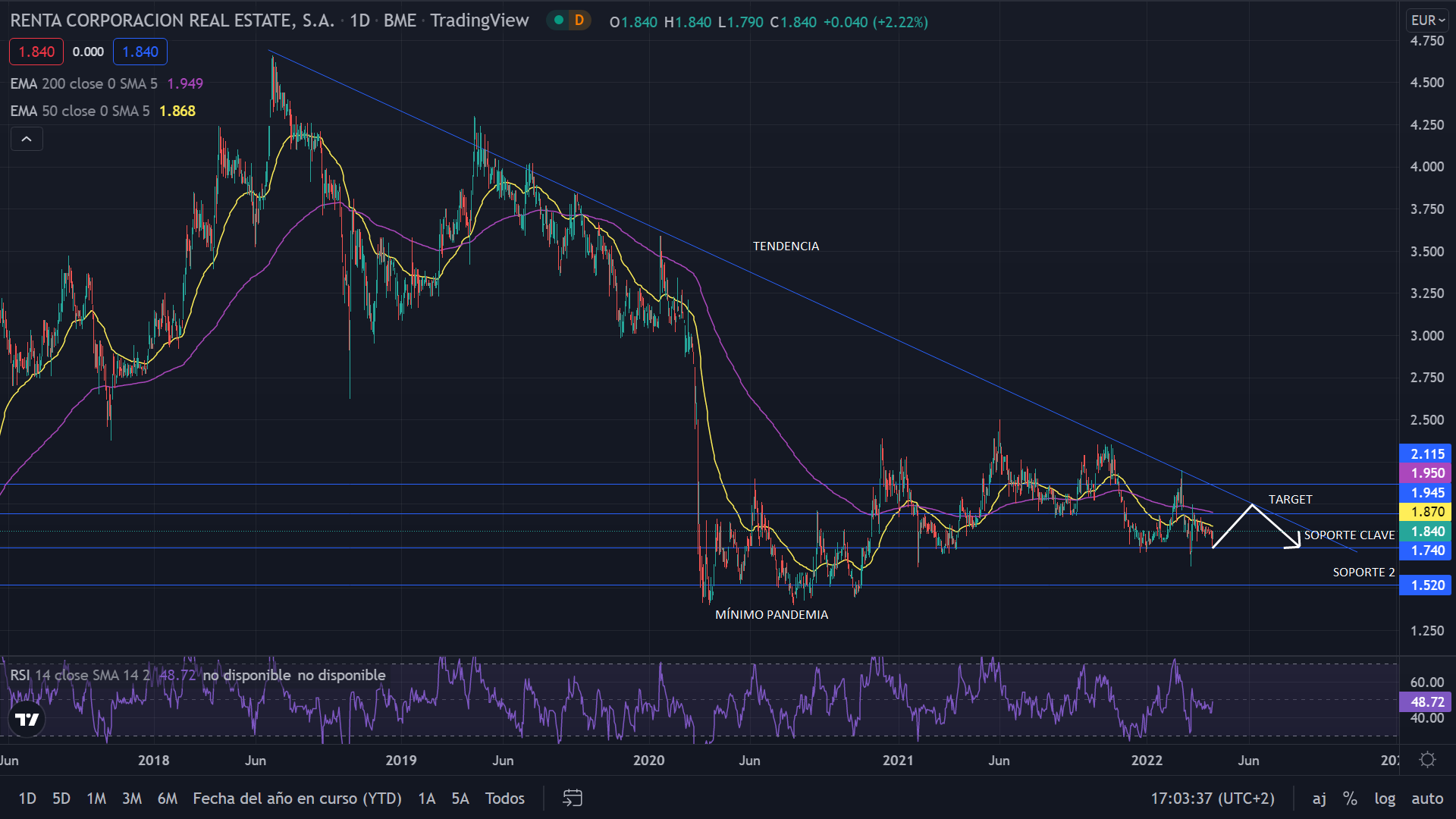Toggle the log scale option
1456x819 pixels.
point(1384,799)
